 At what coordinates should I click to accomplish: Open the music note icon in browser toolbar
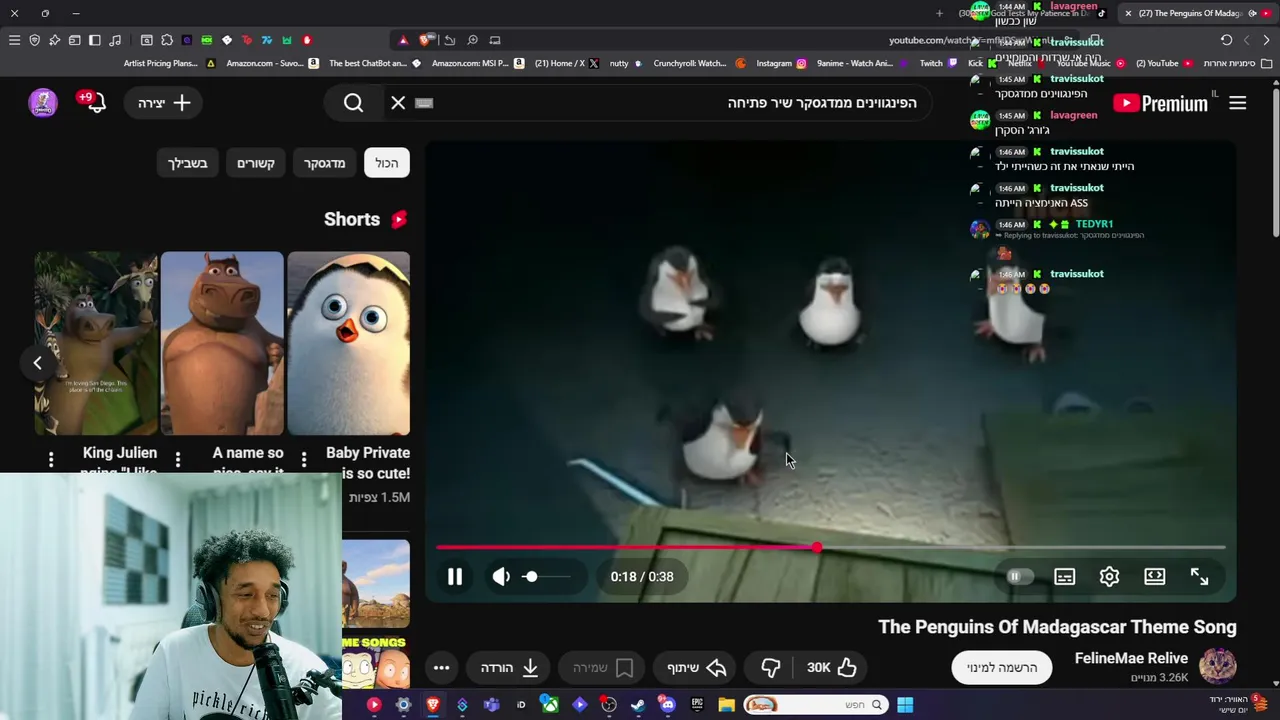tap(114, 40)
